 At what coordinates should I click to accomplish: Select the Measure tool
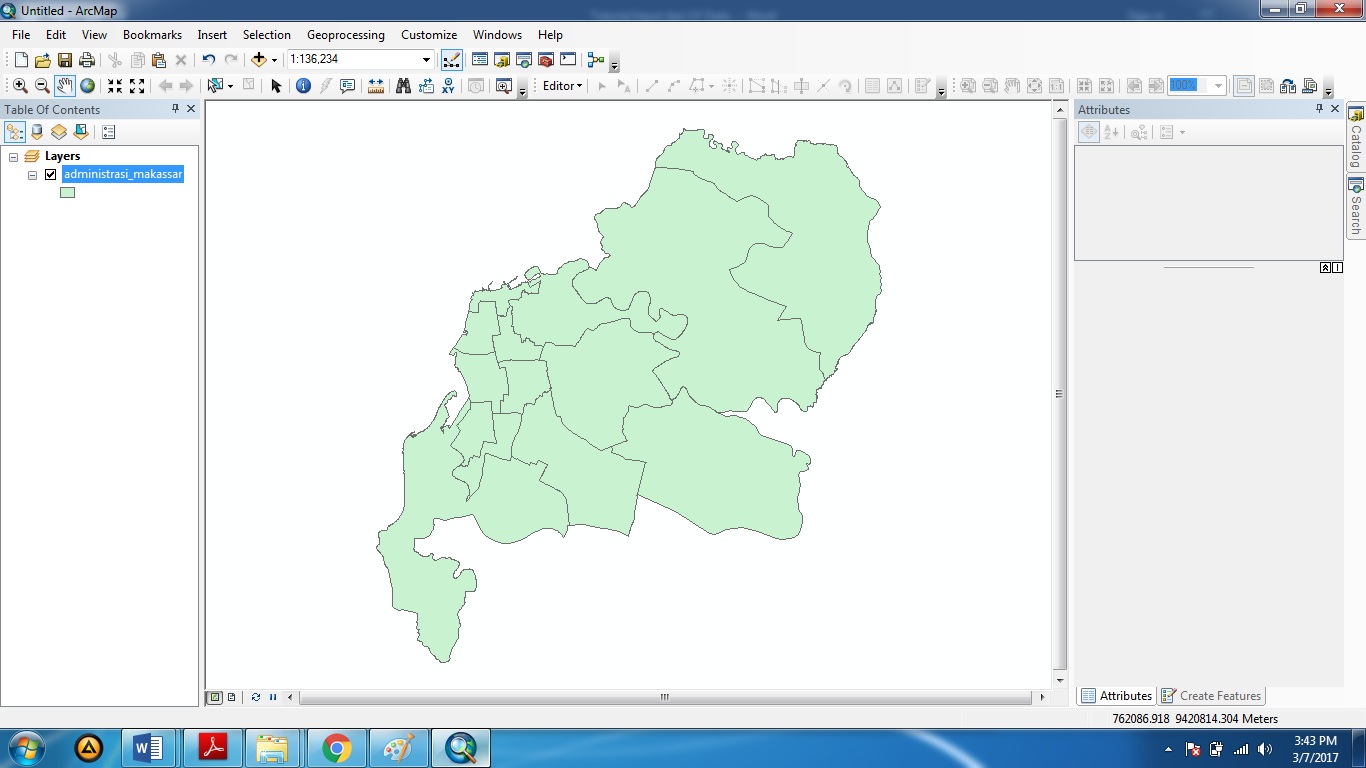(x=374, y=85)
